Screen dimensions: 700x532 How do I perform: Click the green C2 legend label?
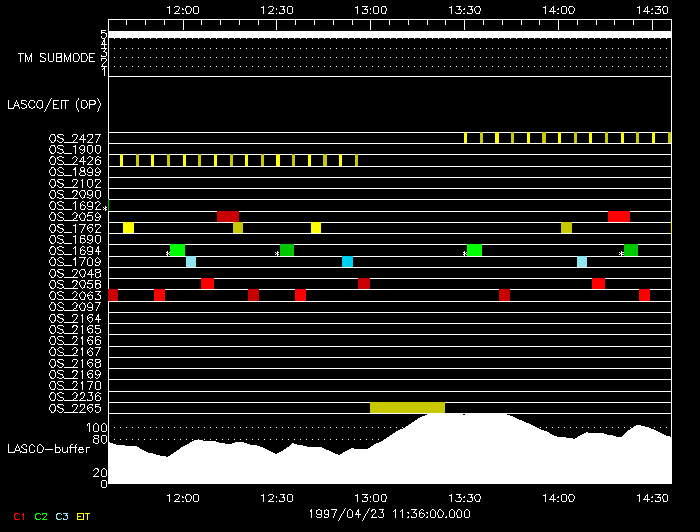(41, 515)
